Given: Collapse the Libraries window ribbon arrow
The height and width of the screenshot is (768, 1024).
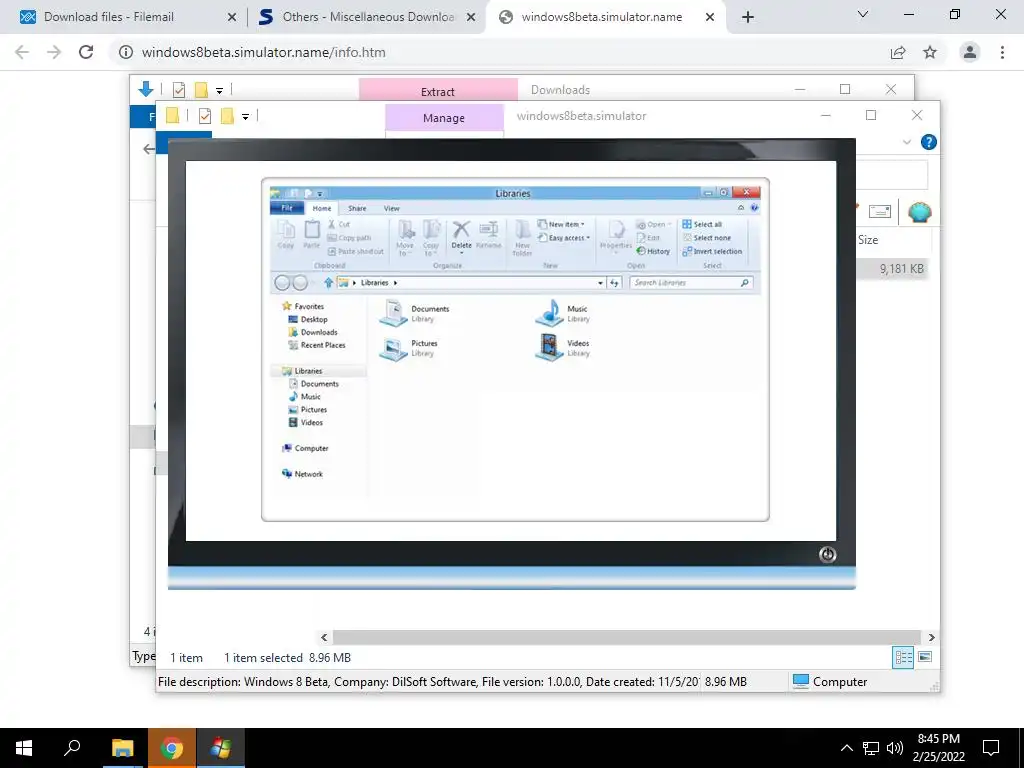Looking at the screenshot, I should [x=741, y=208].
